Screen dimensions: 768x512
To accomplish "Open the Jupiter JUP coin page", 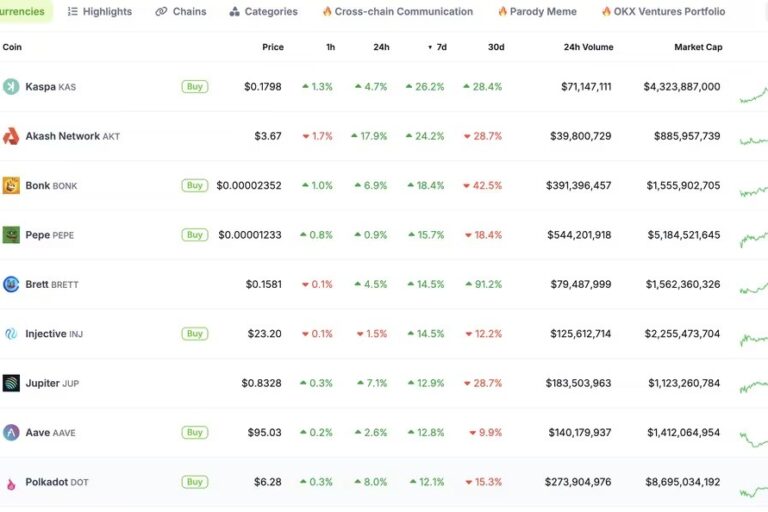I will click(52, 383).
